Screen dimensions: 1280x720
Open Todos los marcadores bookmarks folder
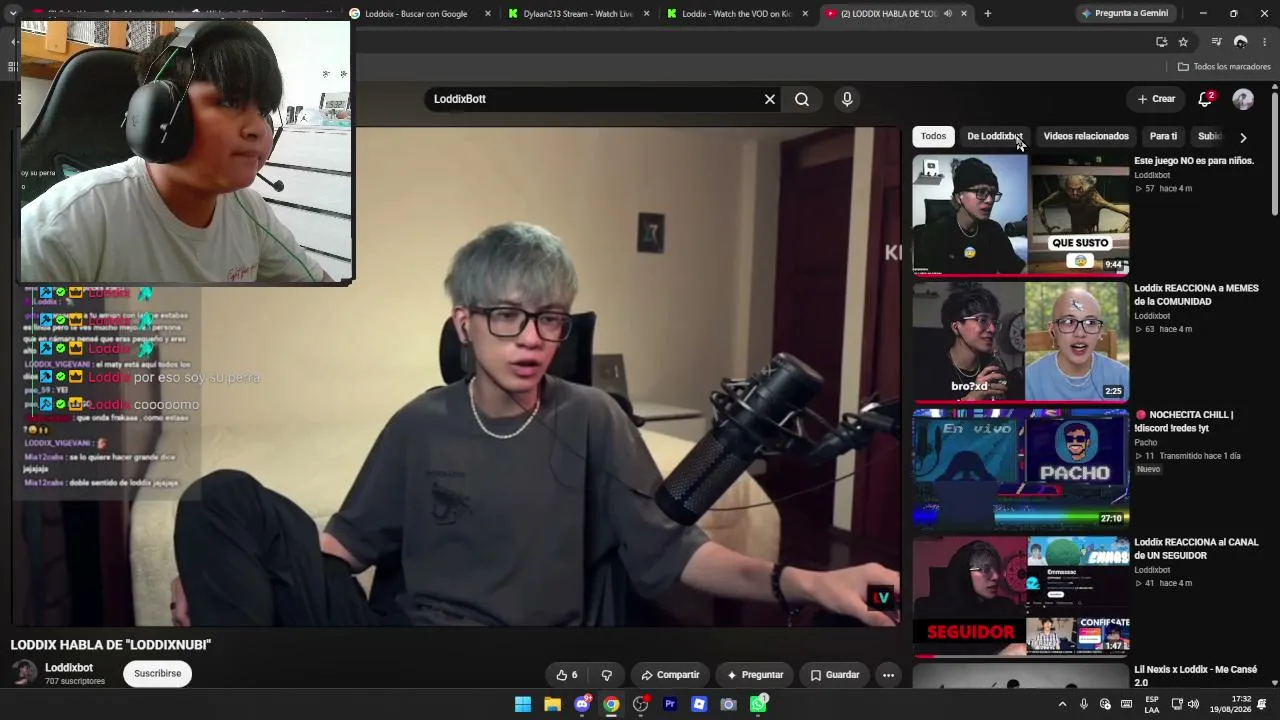tap(1224, 67)
